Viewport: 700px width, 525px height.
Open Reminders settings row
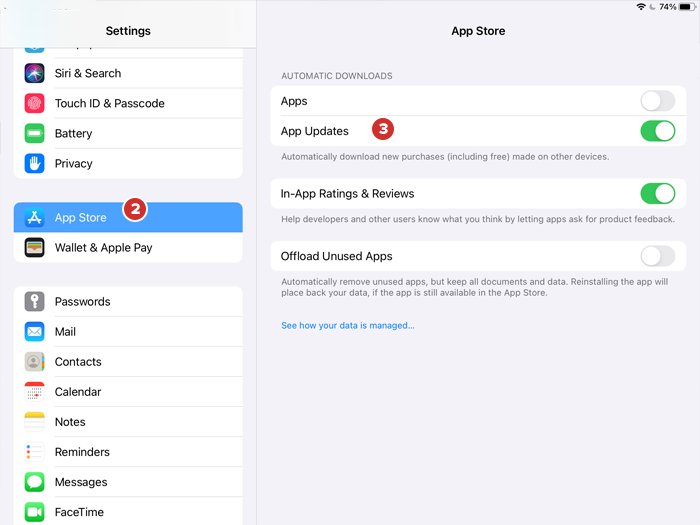[x=128, y=452]
